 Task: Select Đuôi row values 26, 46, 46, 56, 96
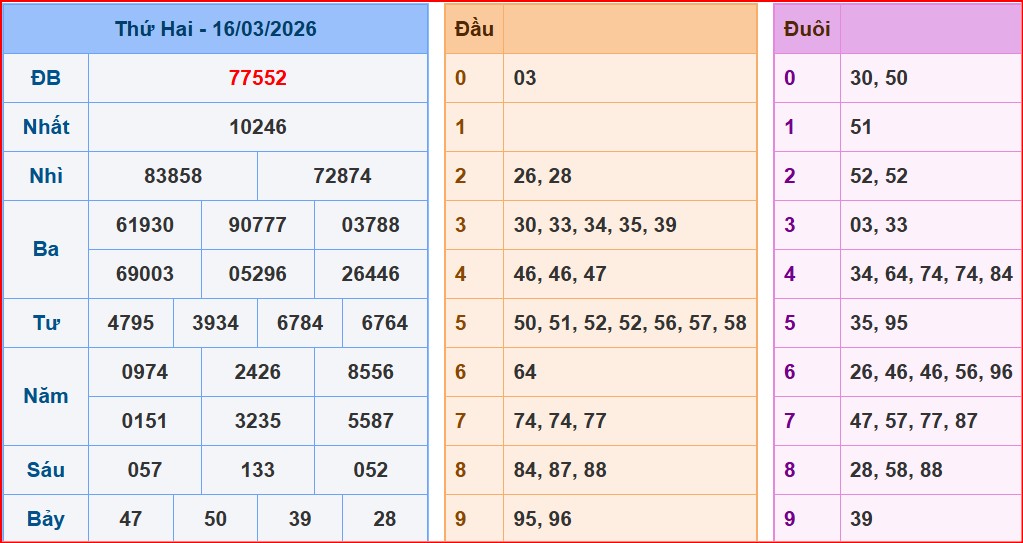[931, 372]
